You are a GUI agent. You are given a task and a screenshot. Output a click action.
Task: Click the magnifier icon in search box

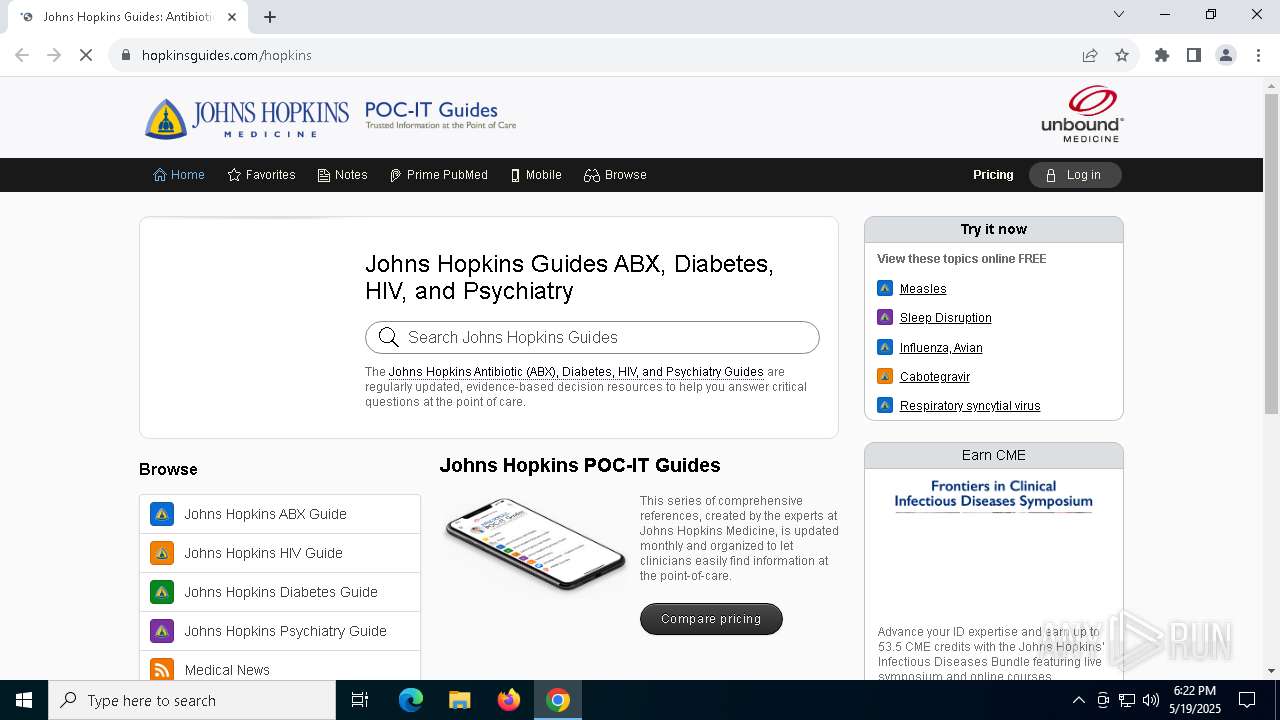[x=389, y=337]
